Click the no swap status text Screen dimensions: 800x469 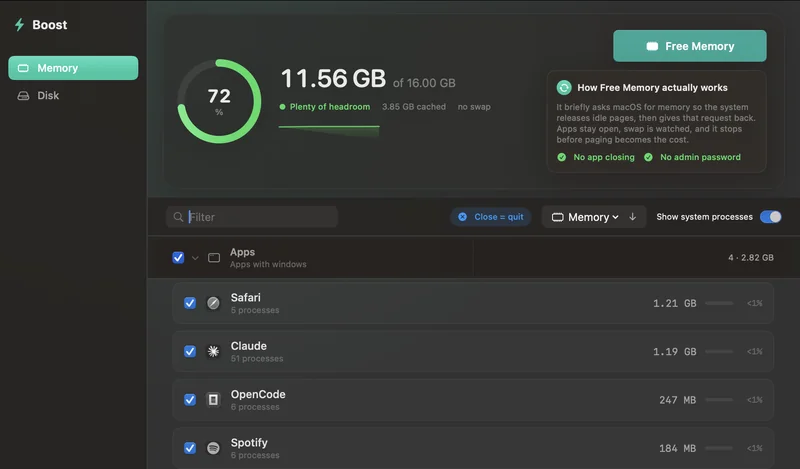click(x=474, y=107)
